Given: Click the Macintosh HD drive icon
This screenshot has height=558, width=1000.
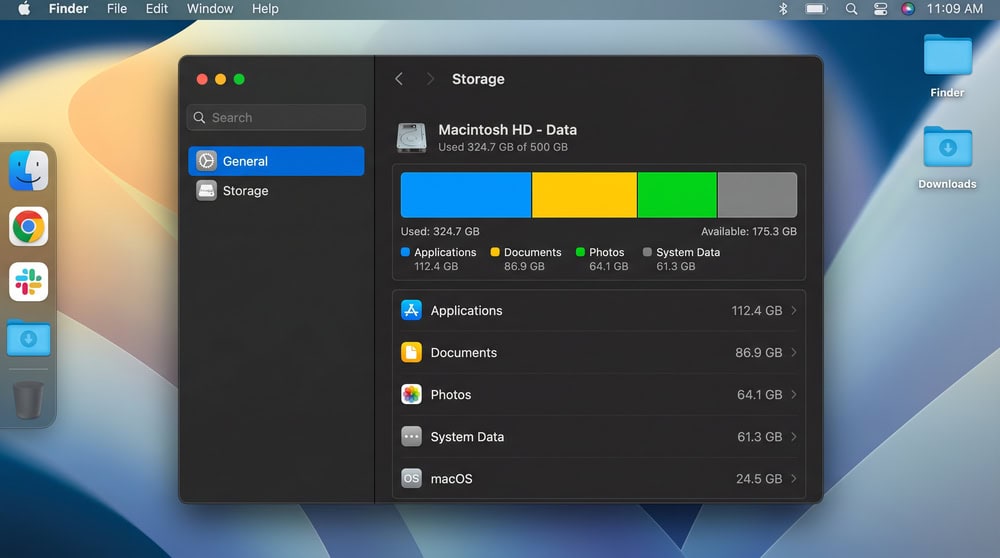Looking at the screenshot, I should [411, 138].
